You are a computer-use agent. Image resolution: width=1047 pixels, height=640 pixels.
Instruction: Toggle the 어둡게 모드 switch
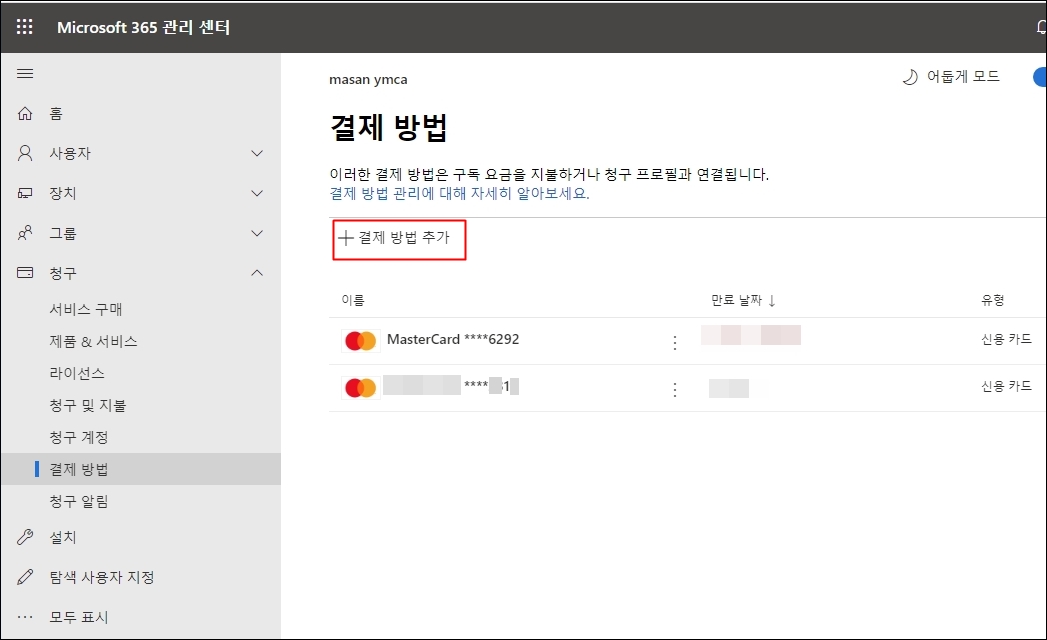pyautogui.click(x=1040, y=77)
